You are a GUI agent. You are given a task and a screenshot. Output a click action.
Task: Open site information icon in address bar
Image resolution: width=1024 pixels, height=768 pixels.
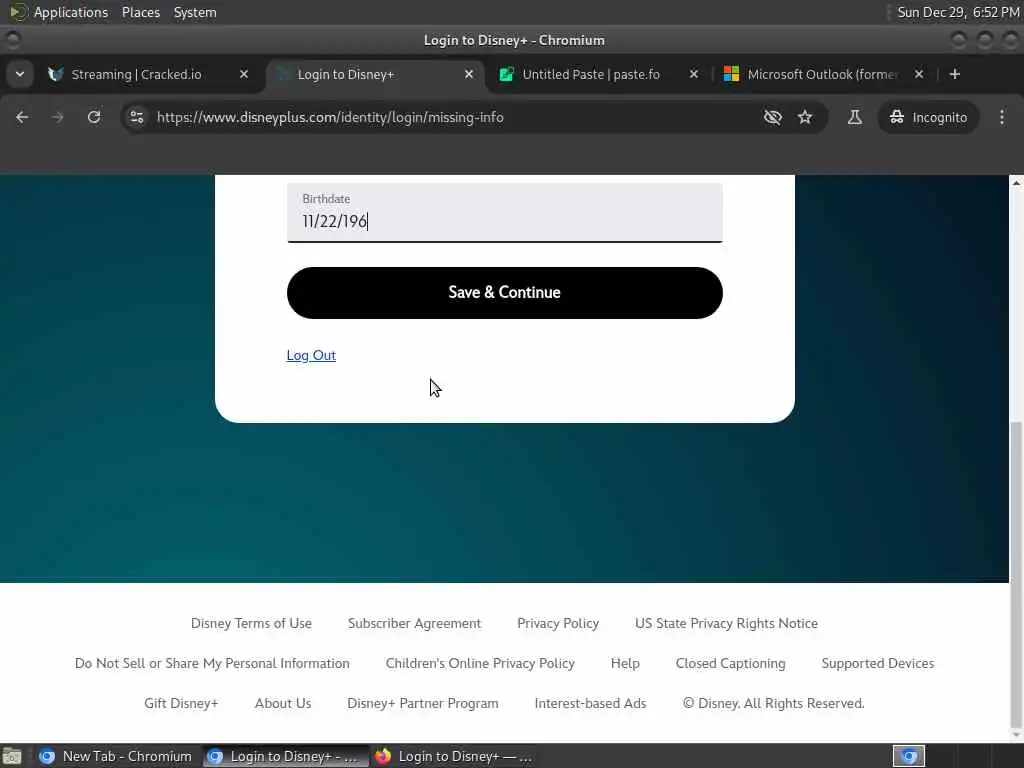[136, 118]
